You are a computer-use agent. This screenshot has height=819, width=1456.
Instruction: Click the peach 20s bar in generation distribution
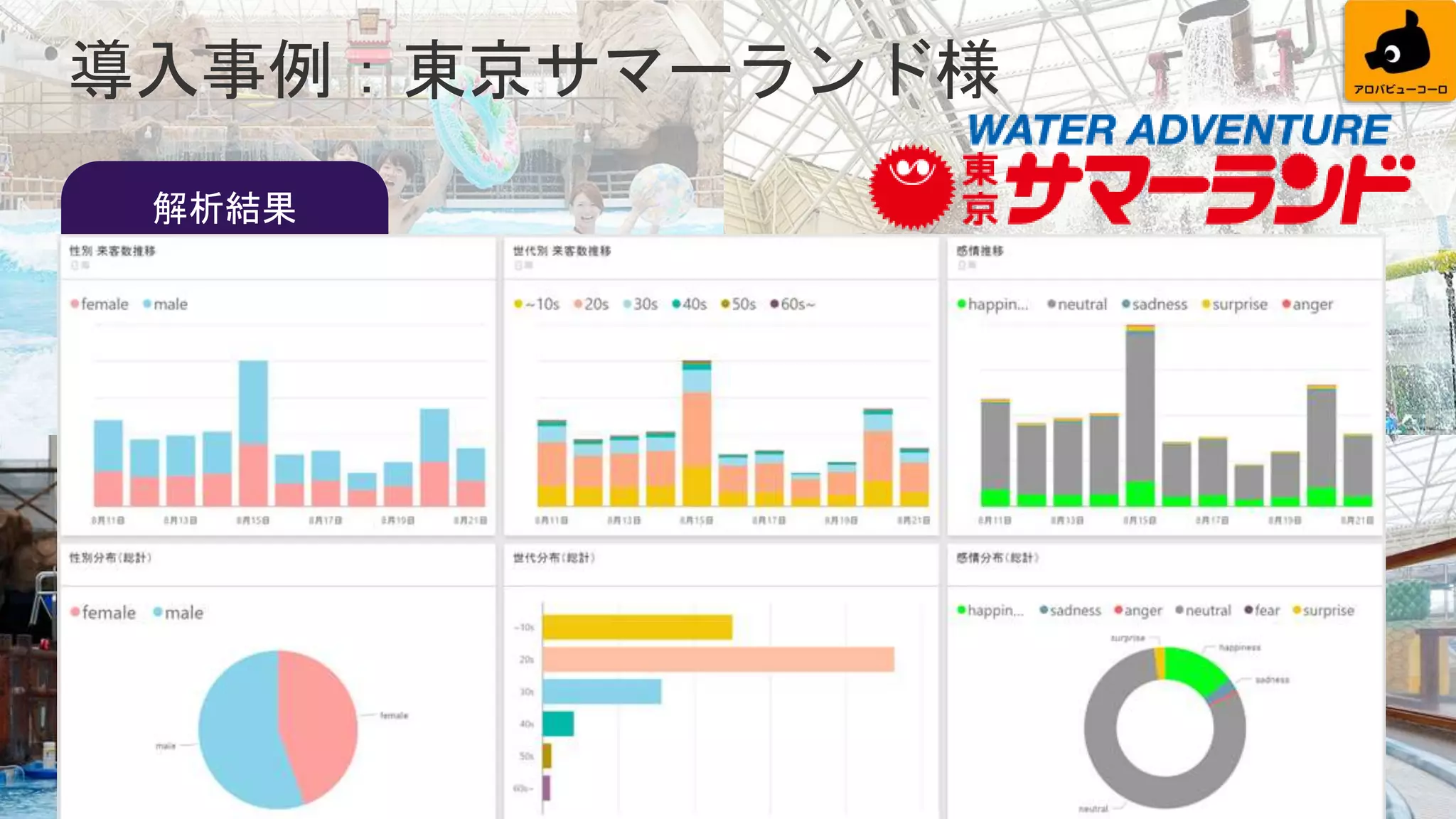point(718,659)
